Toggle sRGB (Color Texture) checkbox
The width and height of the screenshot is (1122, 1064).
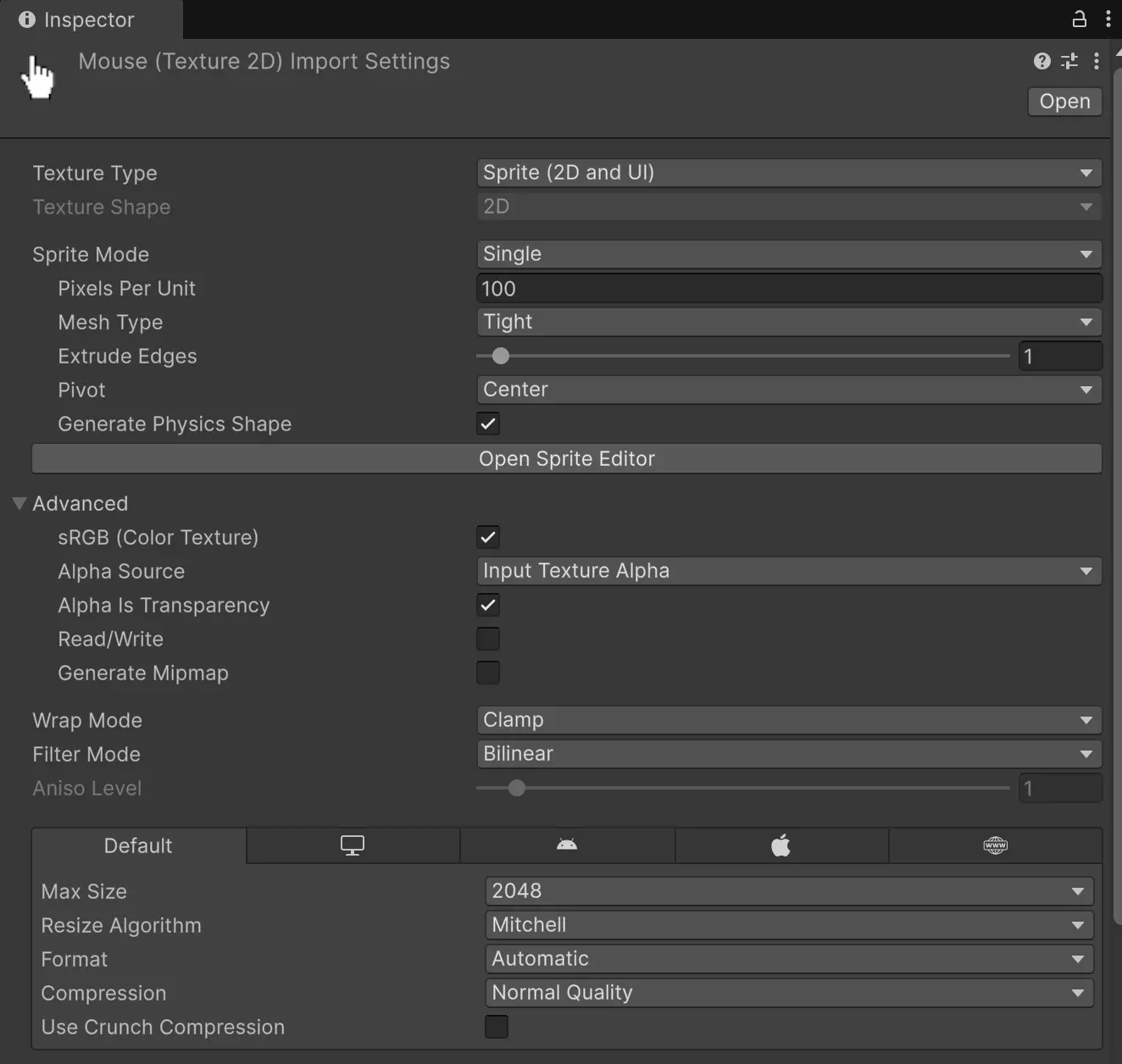coord(488,537)
